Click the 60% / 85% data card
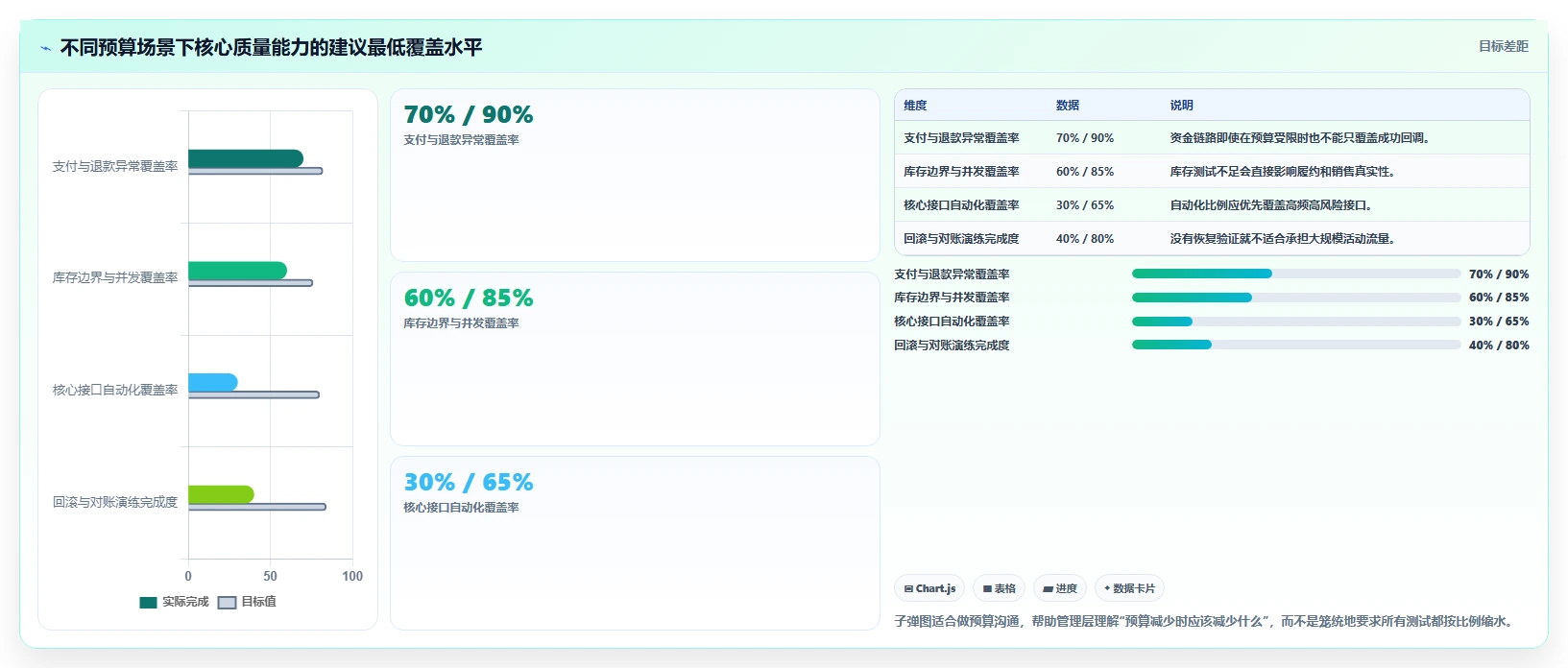The image size is (1568, 668). pyautogui.click(x=635, y=359)
